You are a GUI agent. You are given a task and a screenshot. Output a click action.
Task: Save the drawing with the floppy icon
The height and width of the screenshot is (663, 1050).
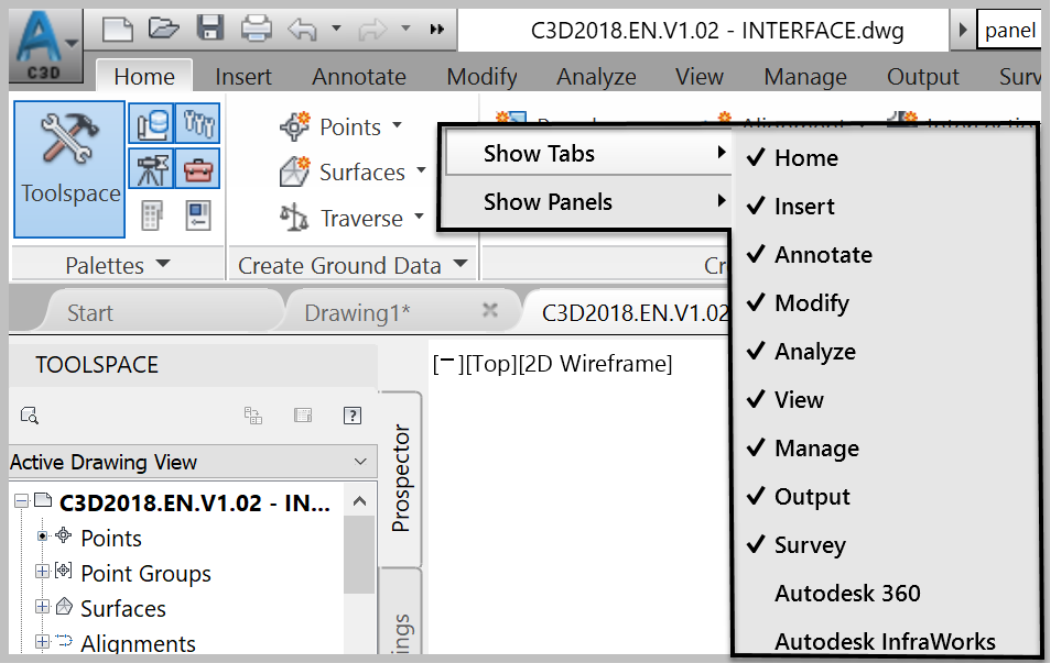pos(210,28)
